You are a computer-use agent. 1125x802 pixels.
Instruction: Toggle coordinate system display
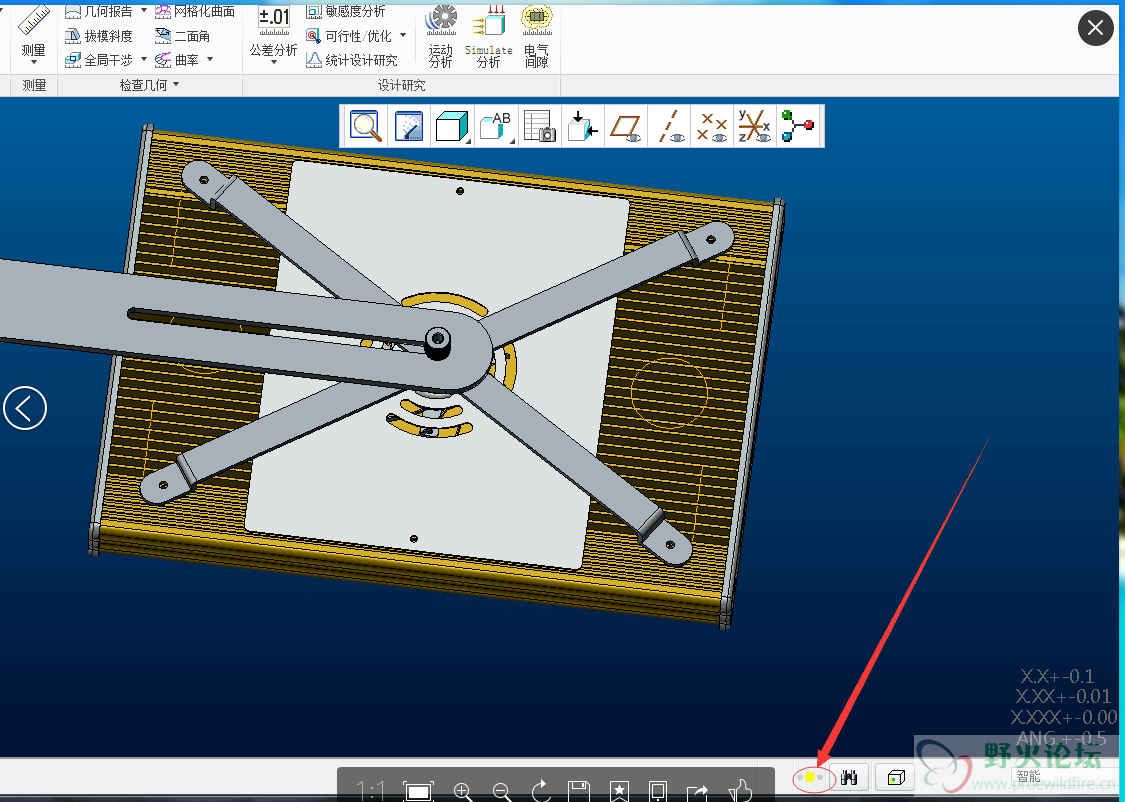755,126
